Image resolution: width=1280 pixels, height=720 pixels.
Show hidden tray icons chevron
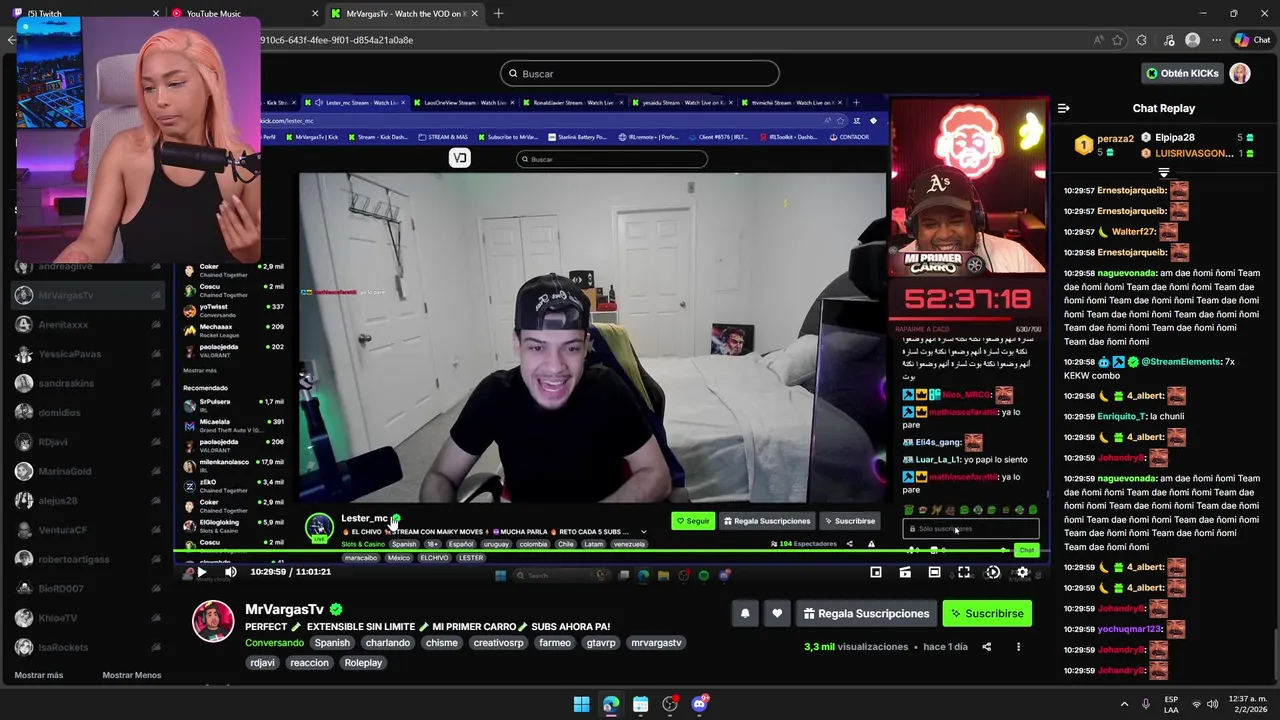pos(1124,704)
